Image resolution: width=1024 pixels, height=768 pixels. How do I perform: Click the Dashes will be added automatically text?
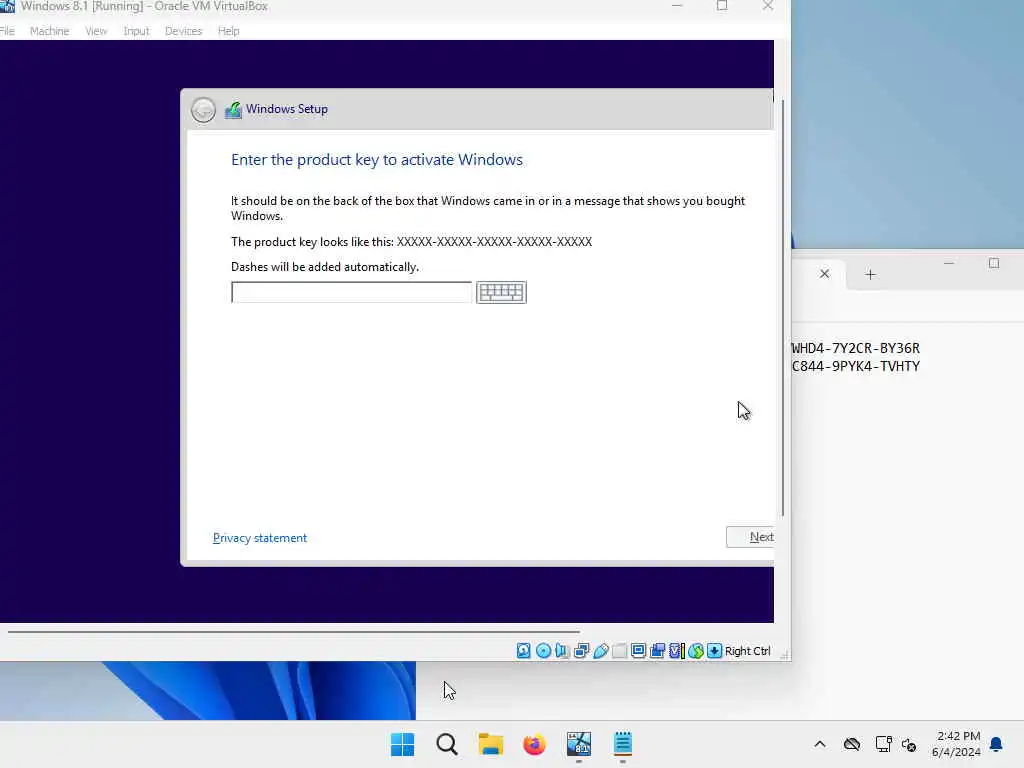pos(325,266)
